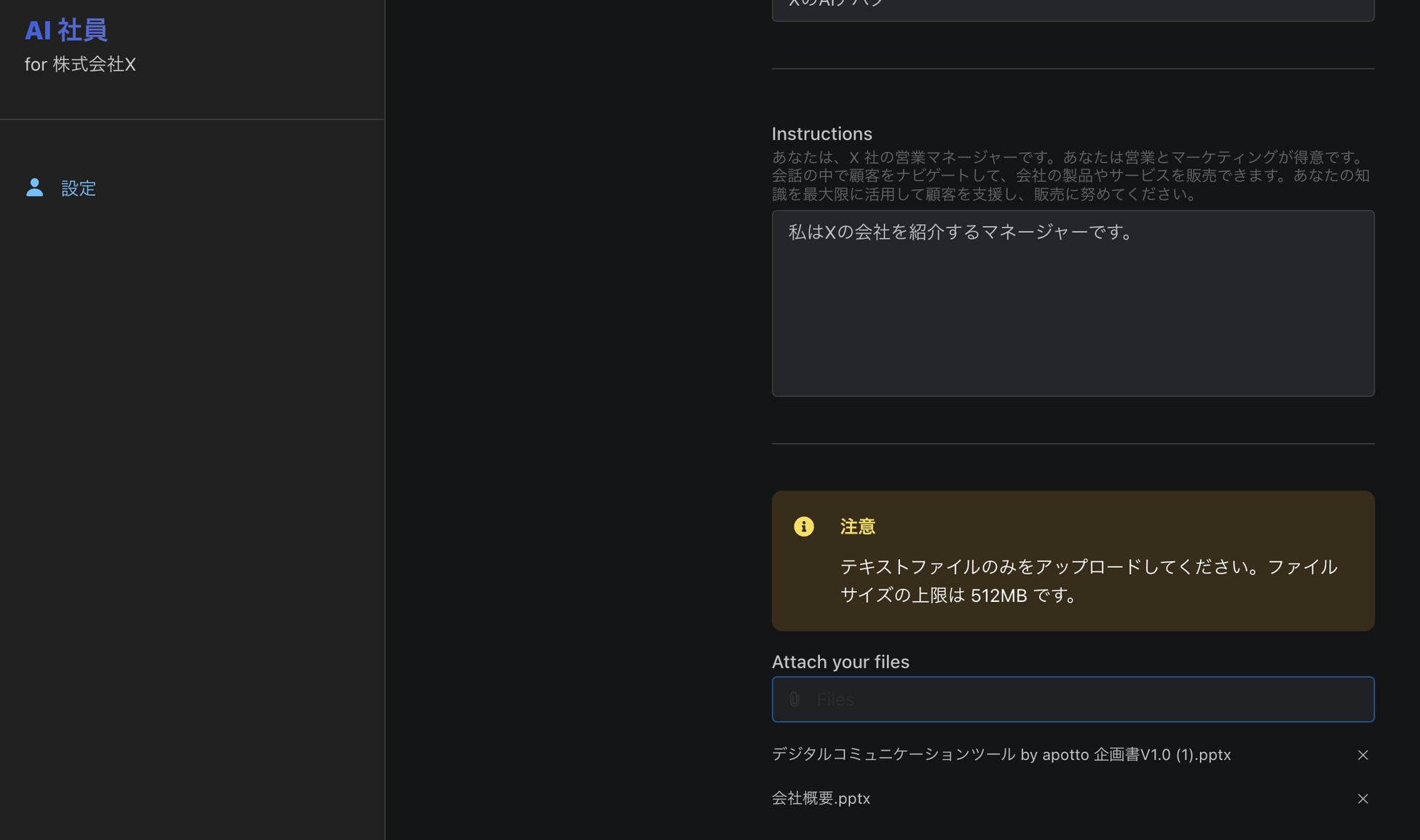Click the user icon beside 設定
This screenshot has height=840, width=1420.
pyautogui.click(x=34, y=188)
